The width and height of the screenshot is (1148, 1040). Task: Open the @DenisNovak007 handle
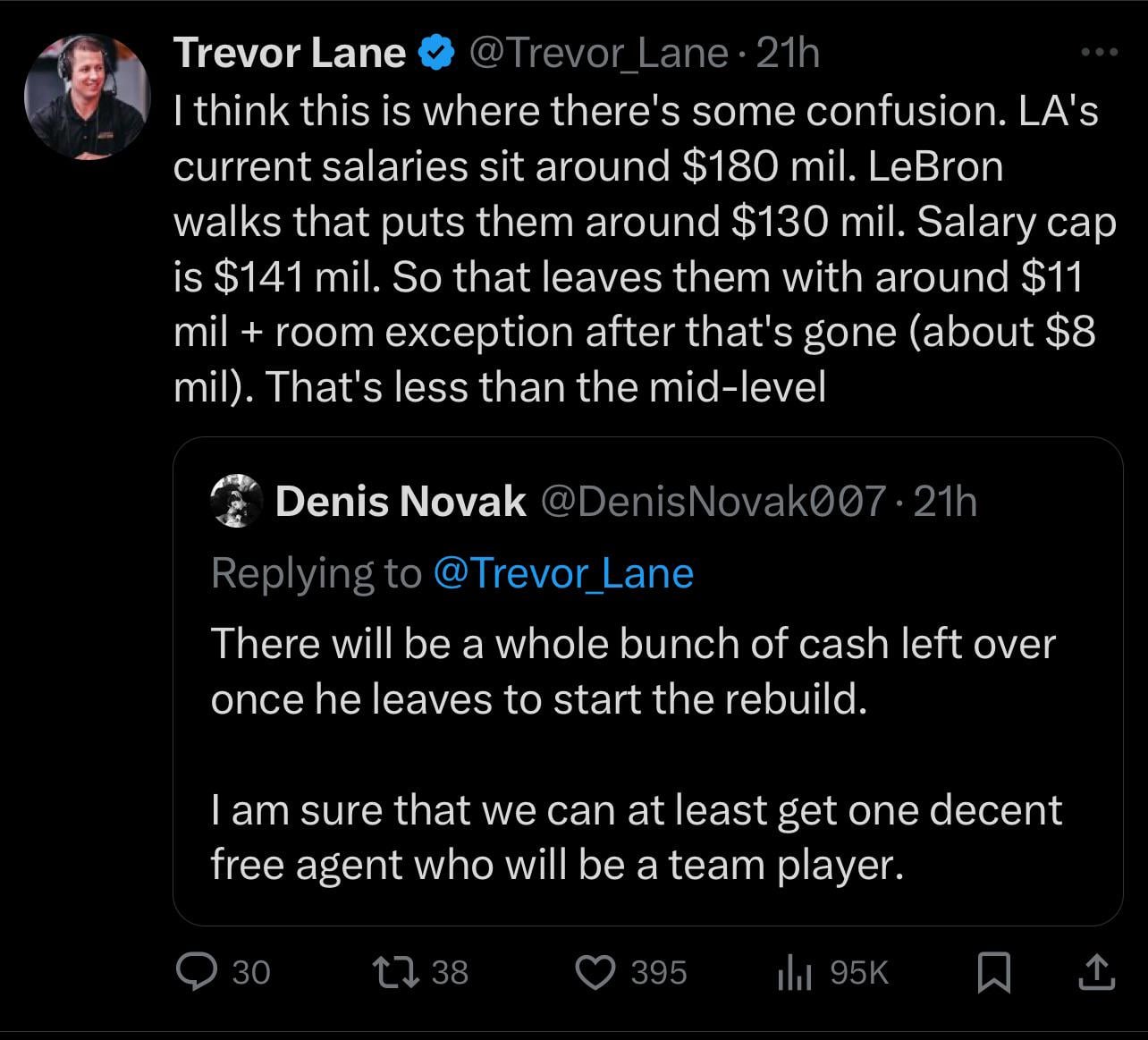(x=713, y=502)
